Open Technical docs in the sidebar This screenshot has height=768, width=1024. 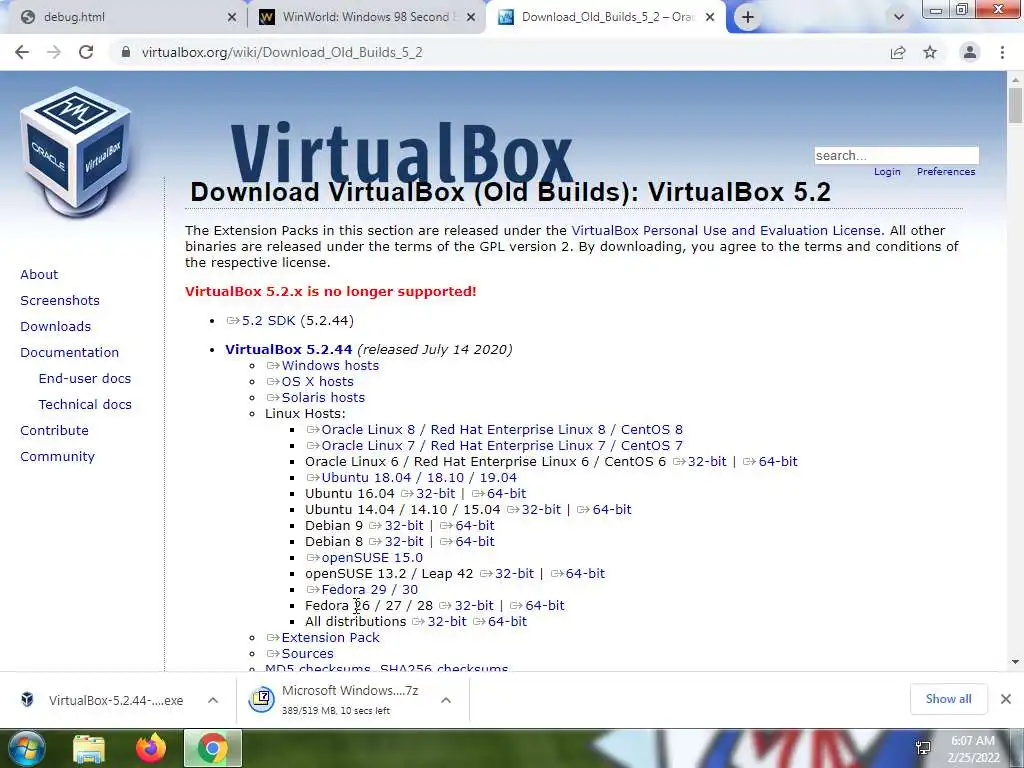click(x=85, y=405)
